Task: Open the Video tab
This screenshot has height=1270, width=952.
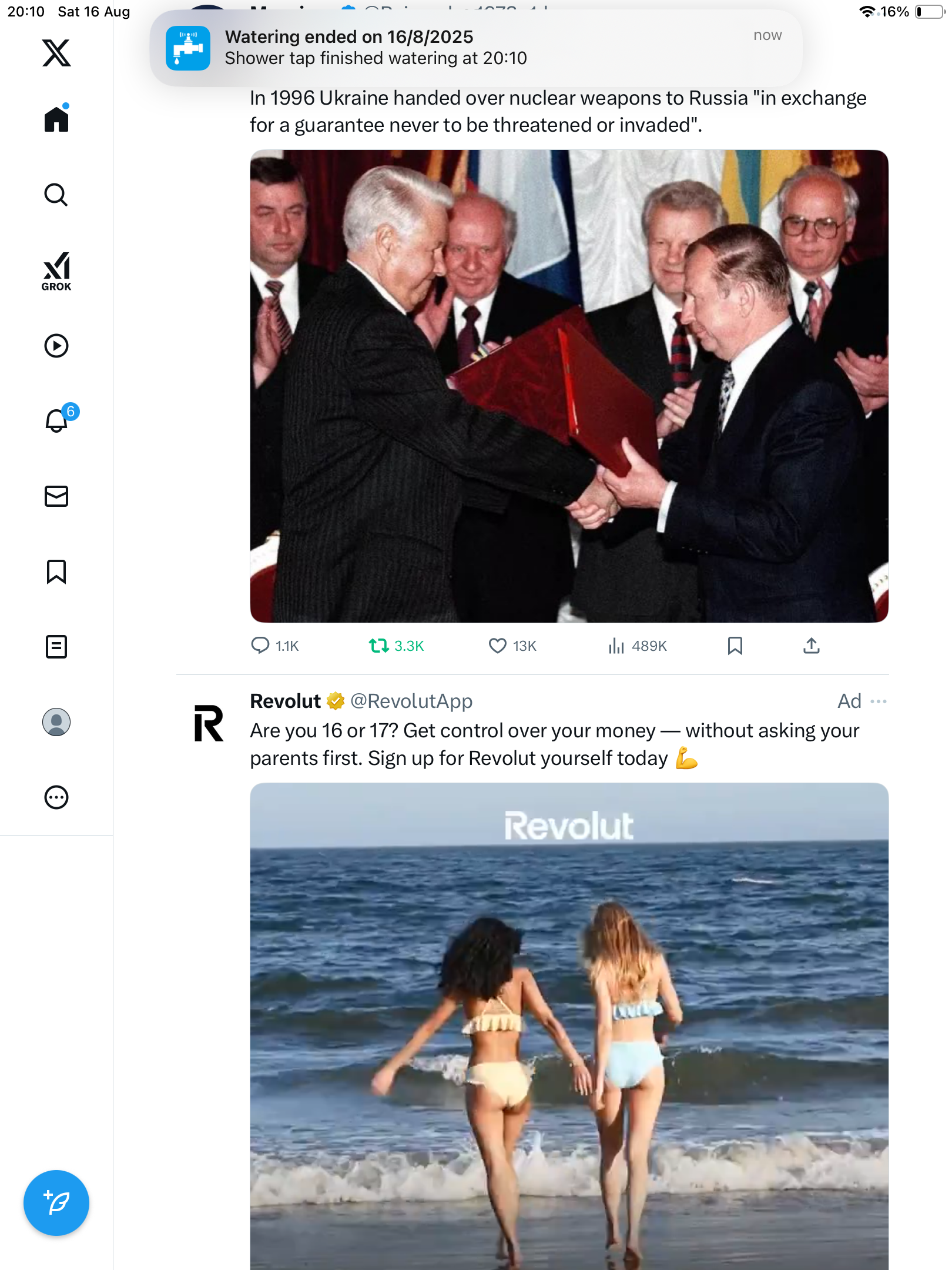Action: pyautogui.click(x=56, y=346)
